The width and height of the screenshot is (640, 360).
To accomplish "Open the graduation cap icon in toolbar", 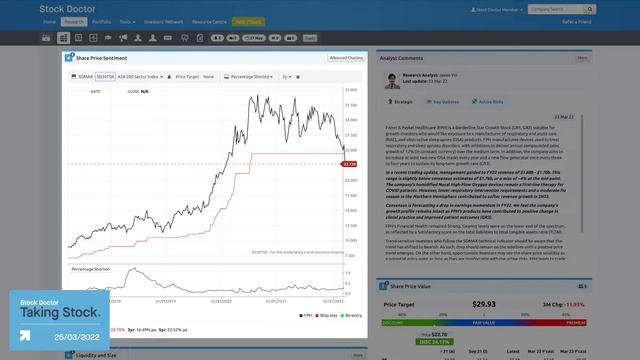I will (x=108, y=38).
